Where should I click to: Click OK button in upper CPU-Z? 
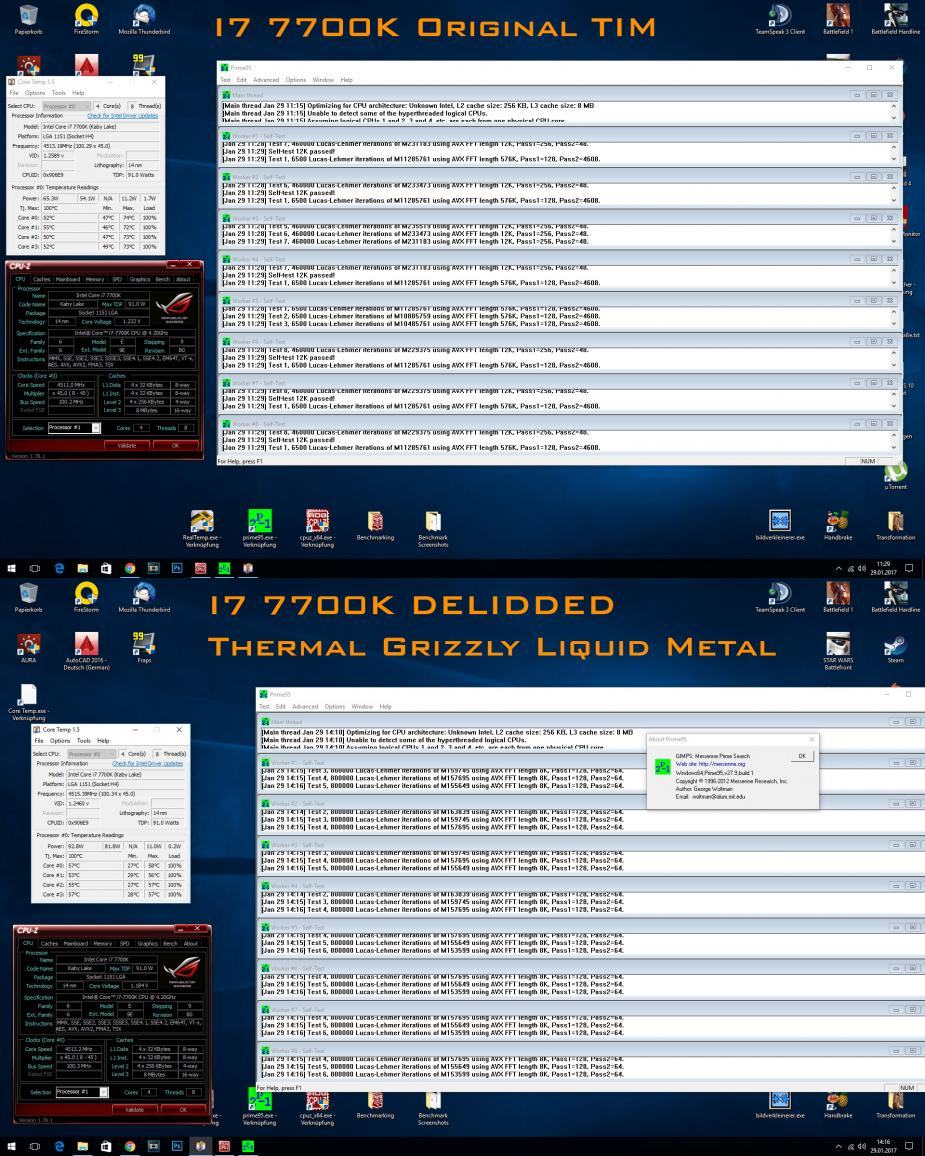click(175, 445)
